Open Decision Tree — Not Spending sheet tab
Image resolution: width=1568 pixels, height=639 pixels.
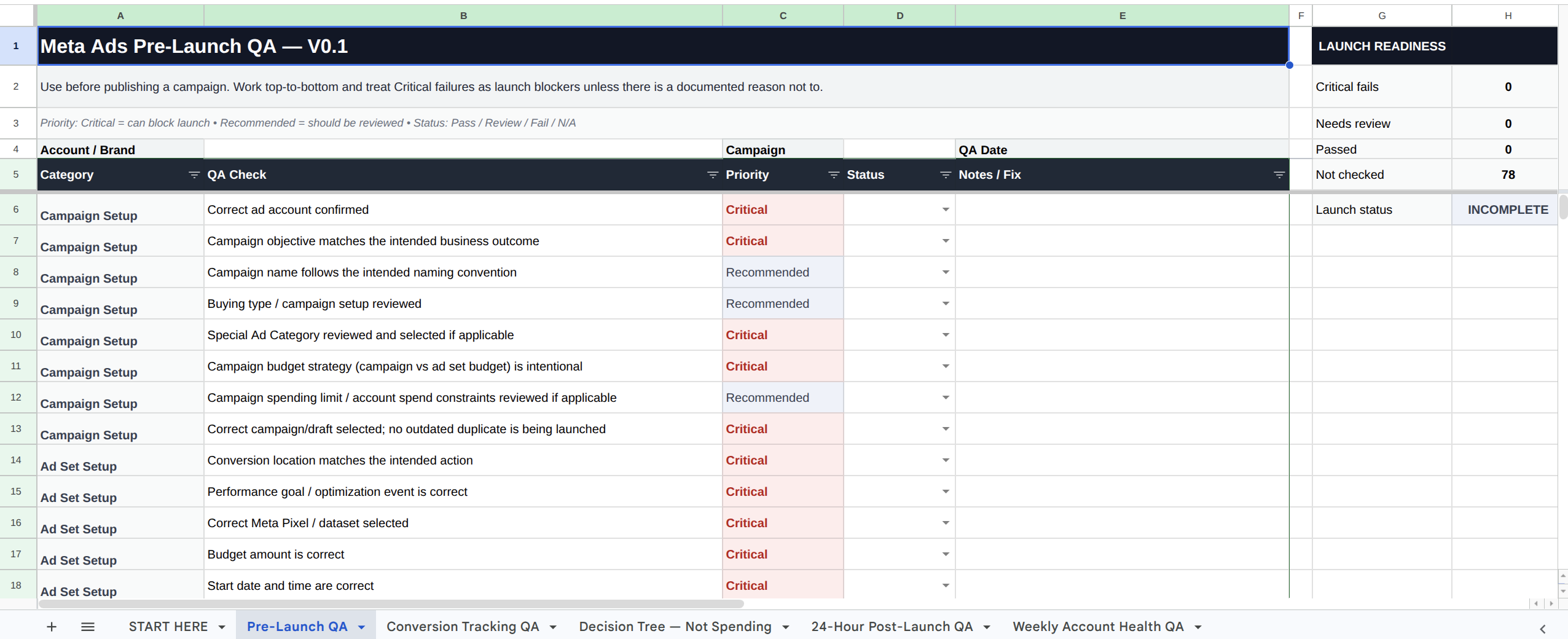[x=675, y=627]
